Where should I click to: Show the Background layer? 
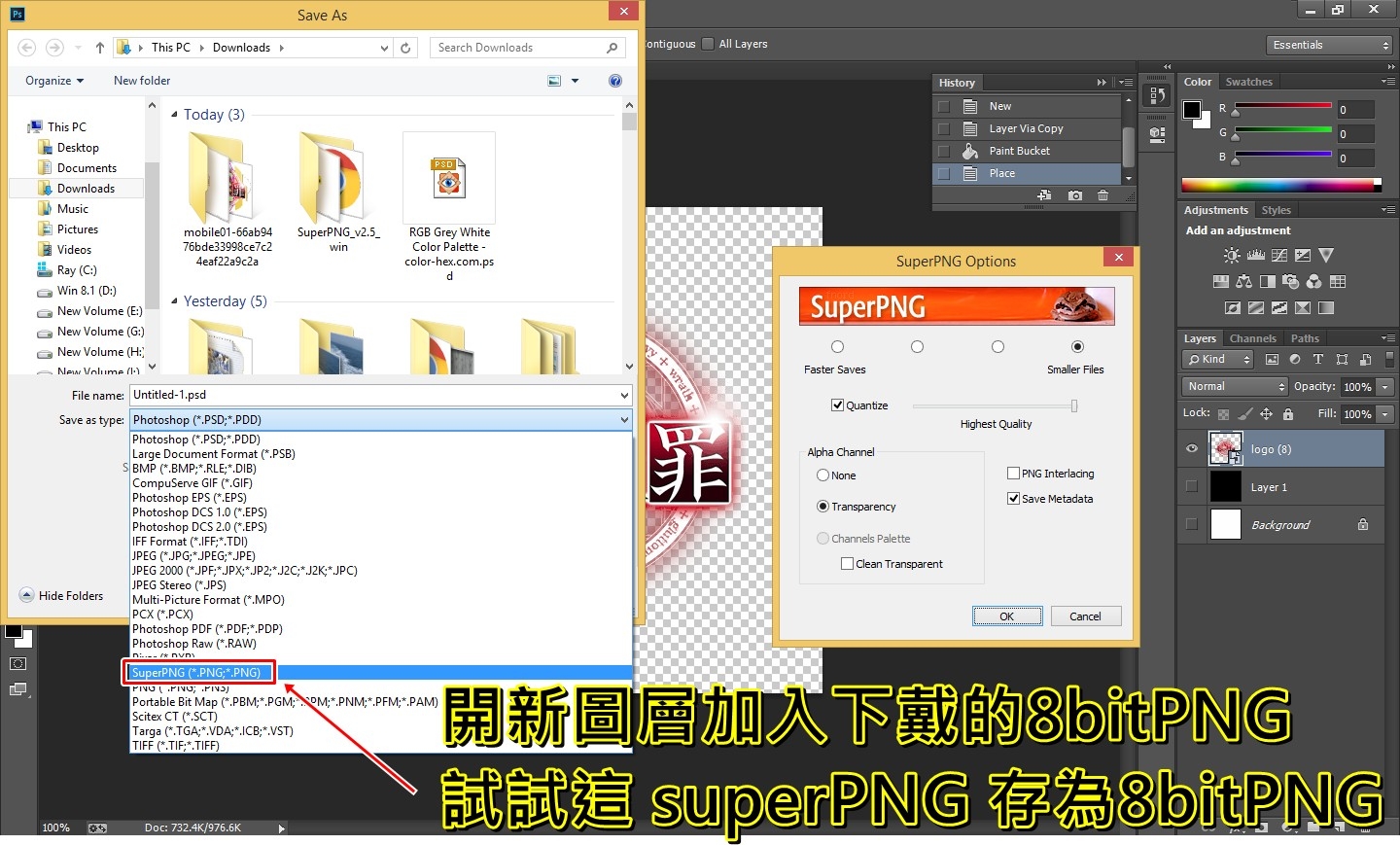click(1192, 525)
